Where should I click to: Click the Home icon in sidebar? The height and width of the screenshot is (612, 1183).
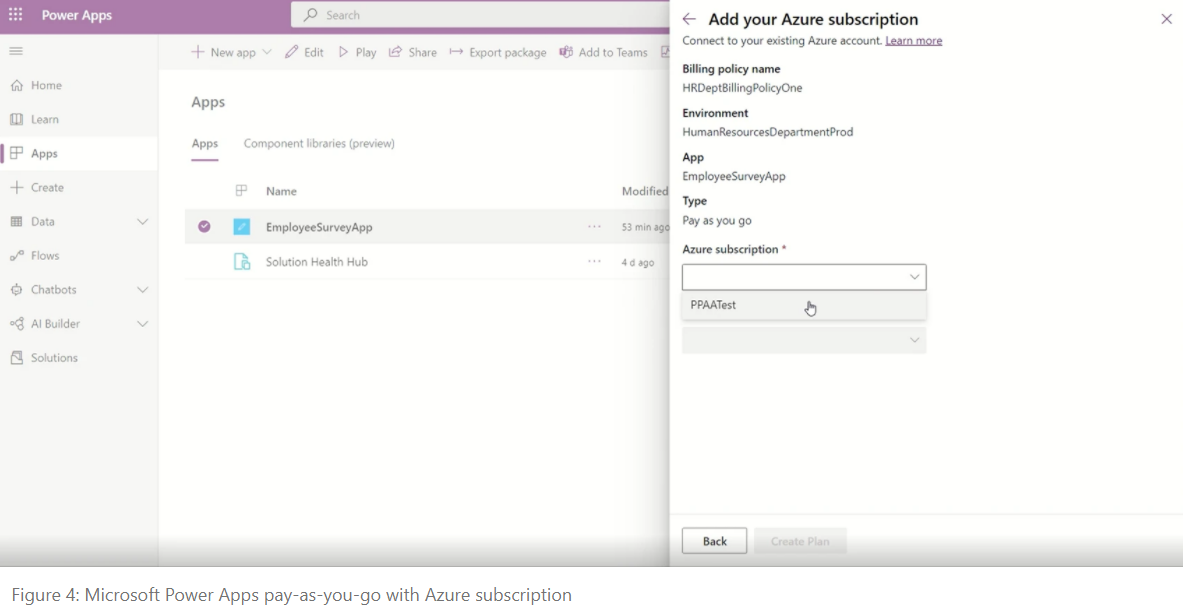pyautogui.click(x=17, y=85)
